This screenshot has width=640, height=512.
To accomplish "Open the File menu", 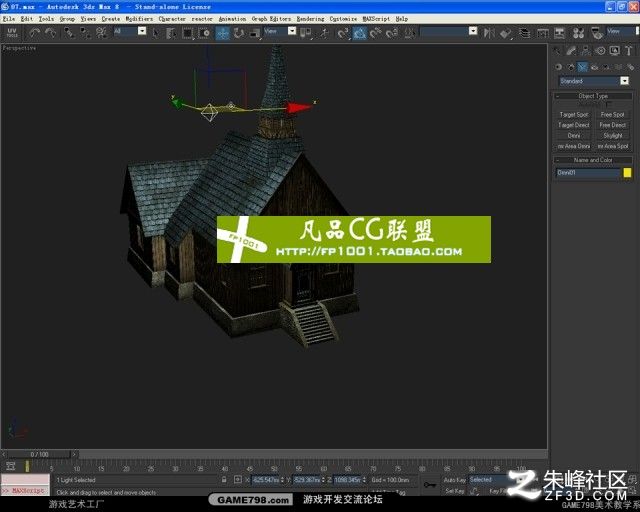I will 8,19.
